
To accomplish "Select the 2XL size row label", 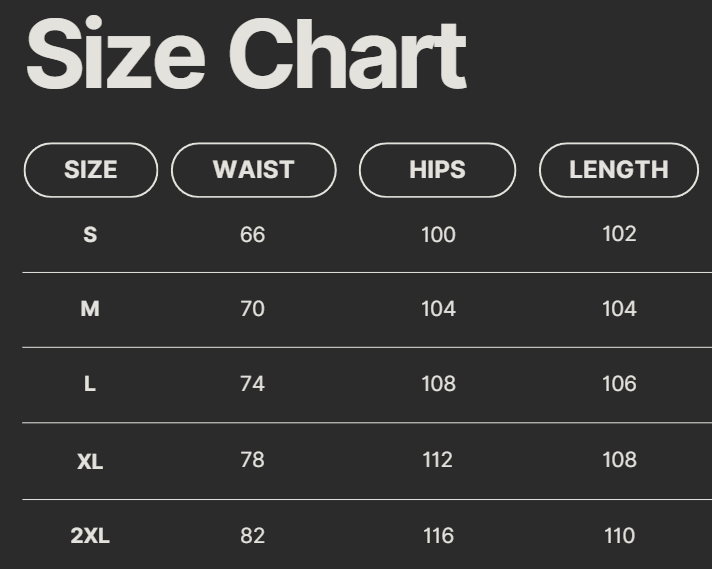I will coord(90,536).
